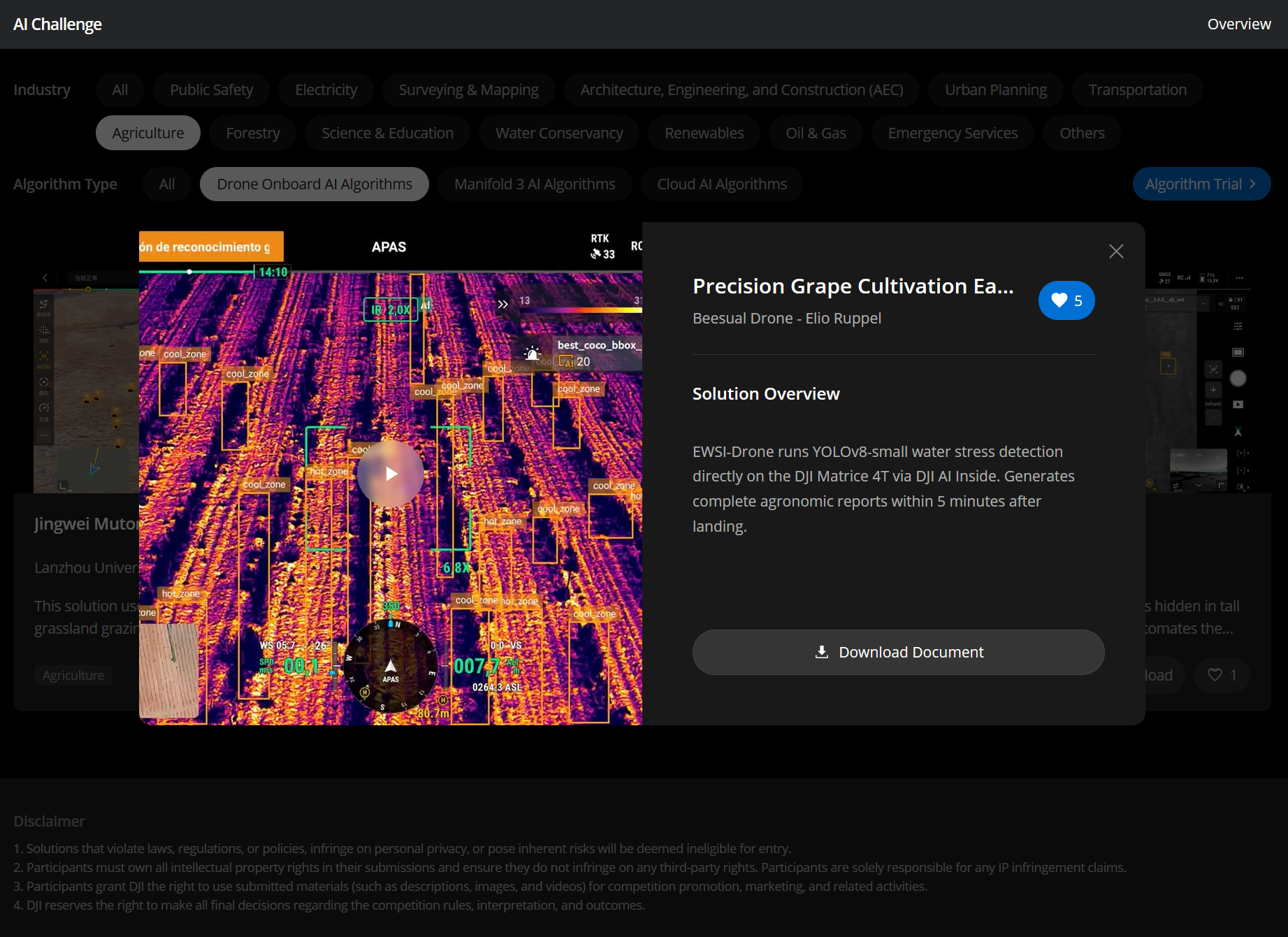Filter by Surveying & Mapping industry
Viewport: 1288px width, 937px height.
tap(468, 89)
